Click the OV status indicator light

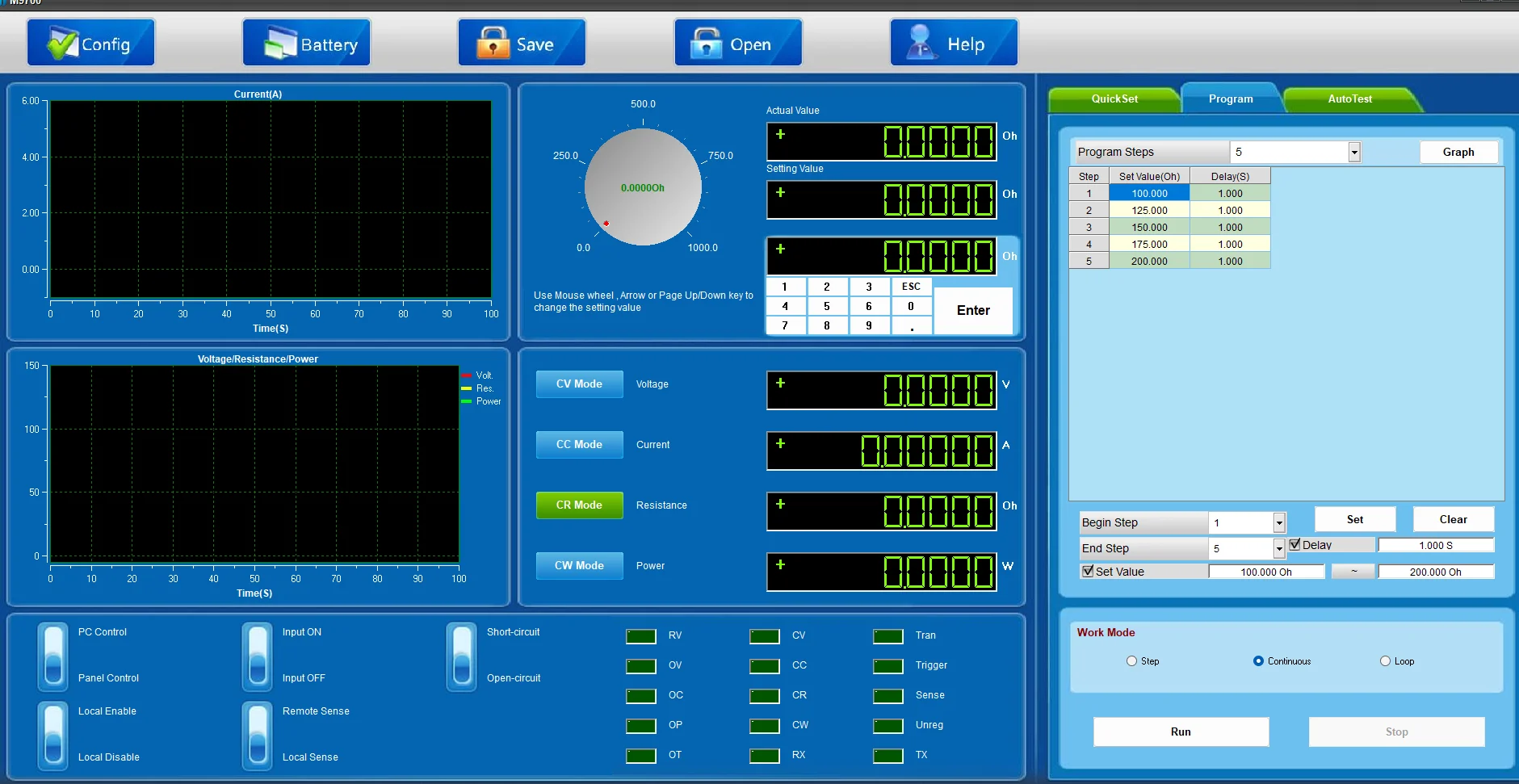click(640, 666)
